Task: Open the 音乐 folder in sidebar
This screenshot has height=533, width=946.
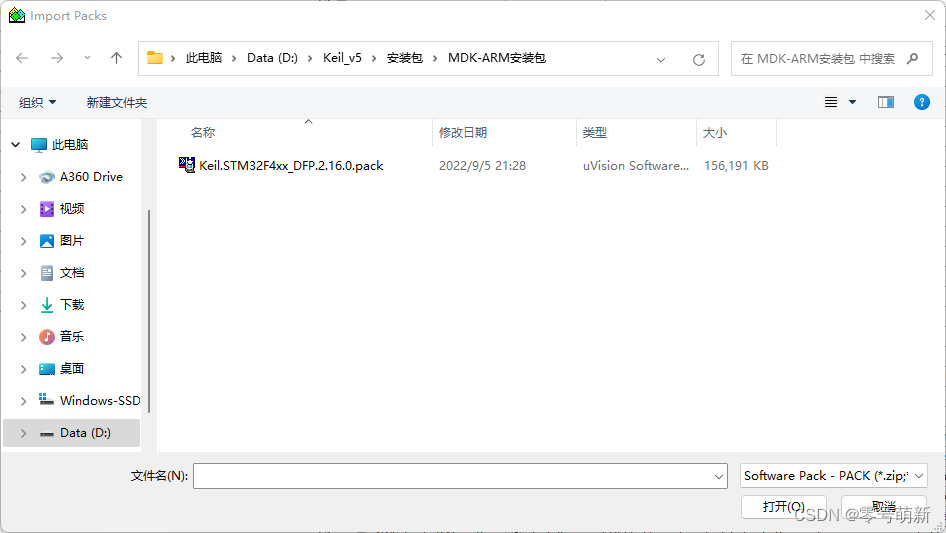Action: click(72, 337)
